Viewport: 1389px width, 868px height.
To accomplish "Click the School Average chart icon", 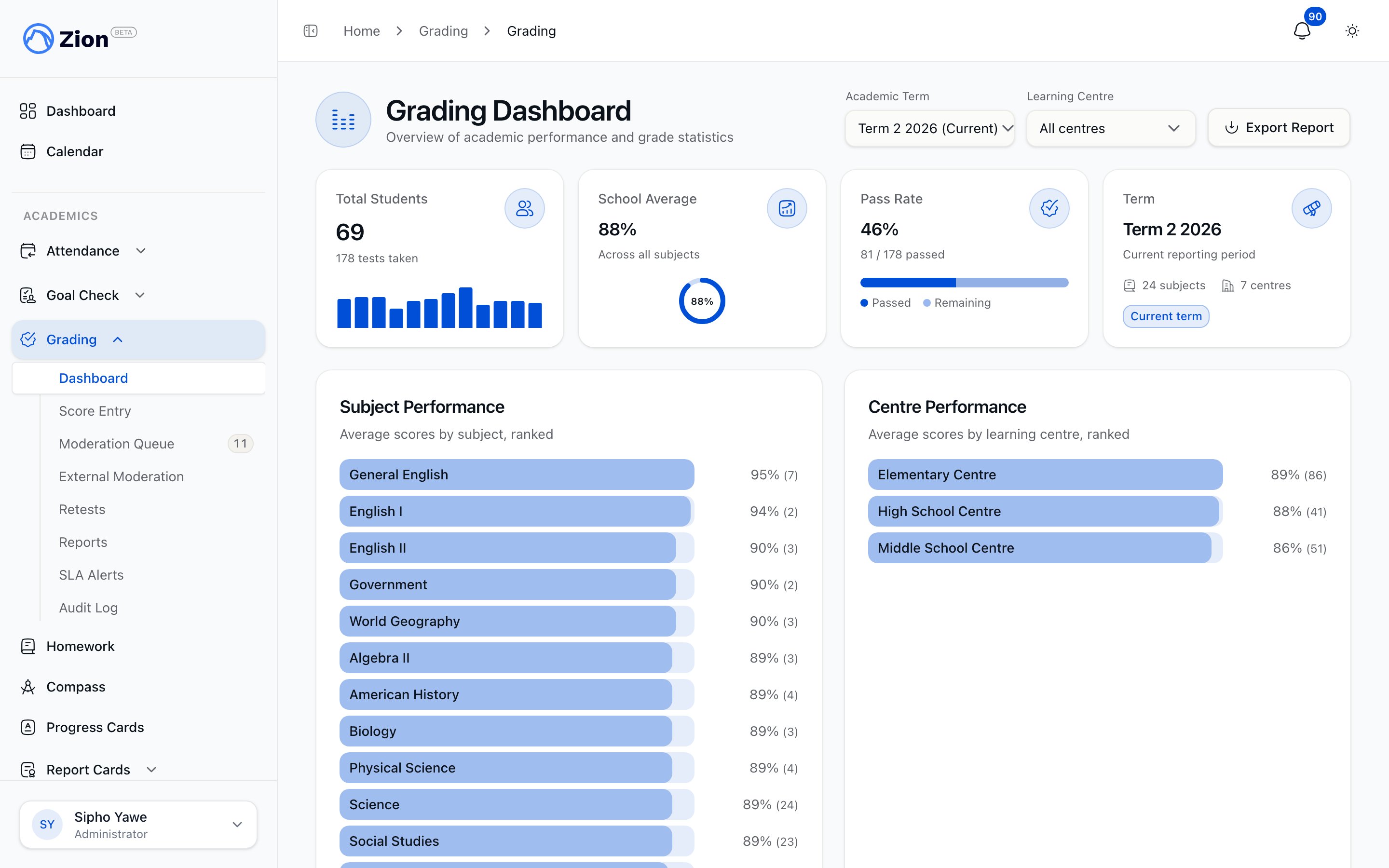I will click(787, 208).
